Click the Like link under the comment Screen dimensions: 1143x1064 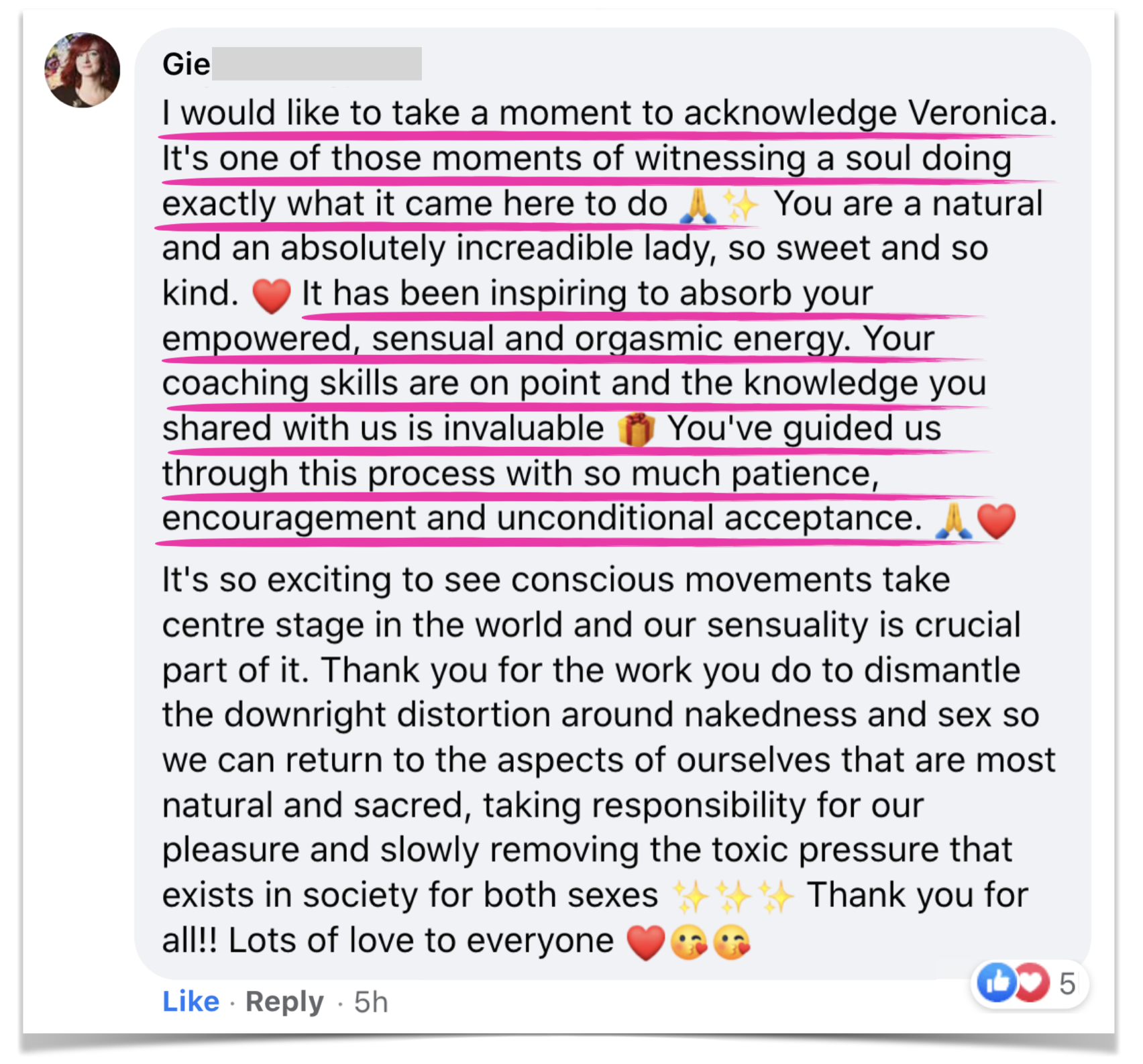(x=190, y=1001)
